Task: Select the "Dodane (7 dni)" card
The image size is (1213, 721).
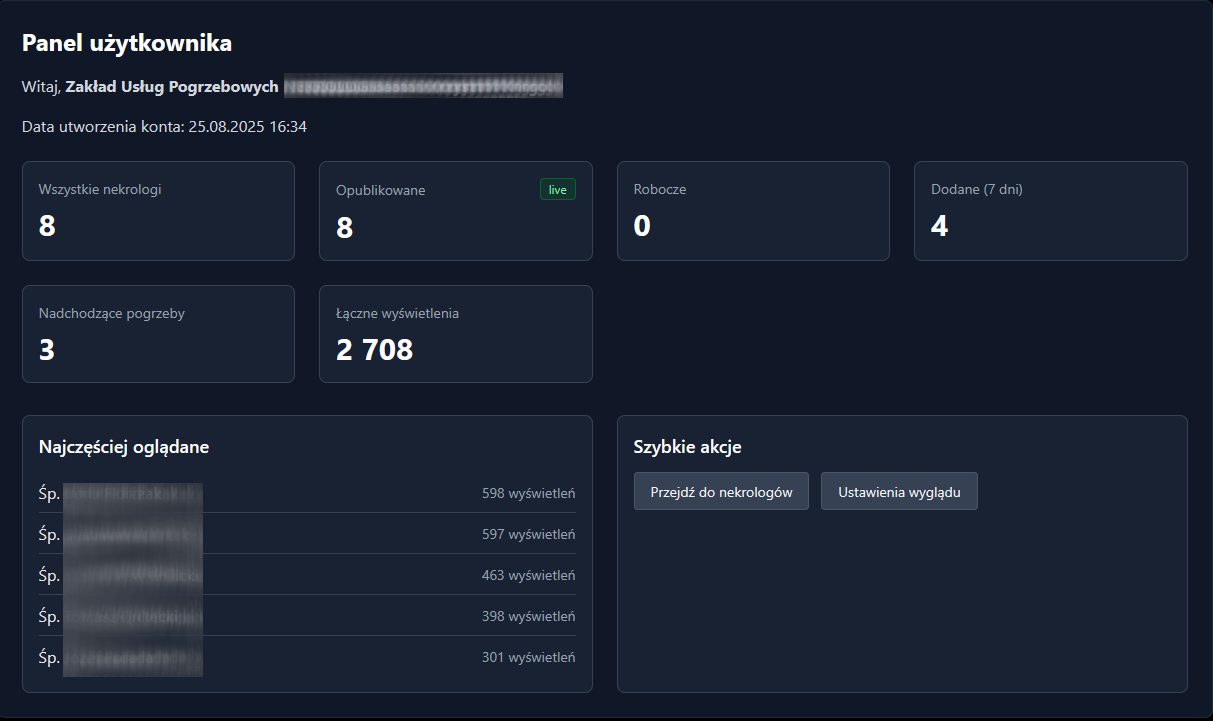Action: (x=1050, y=211)
